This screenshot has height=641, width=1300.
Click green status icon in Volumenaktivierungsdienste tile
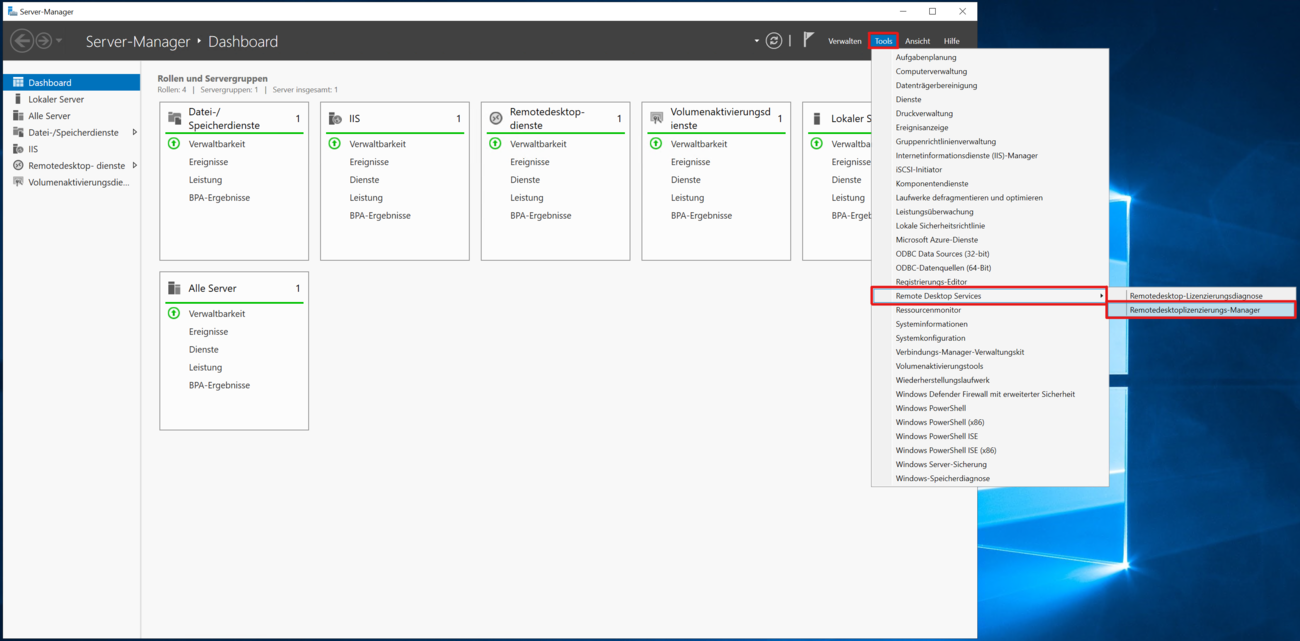[x=656, y=144]
